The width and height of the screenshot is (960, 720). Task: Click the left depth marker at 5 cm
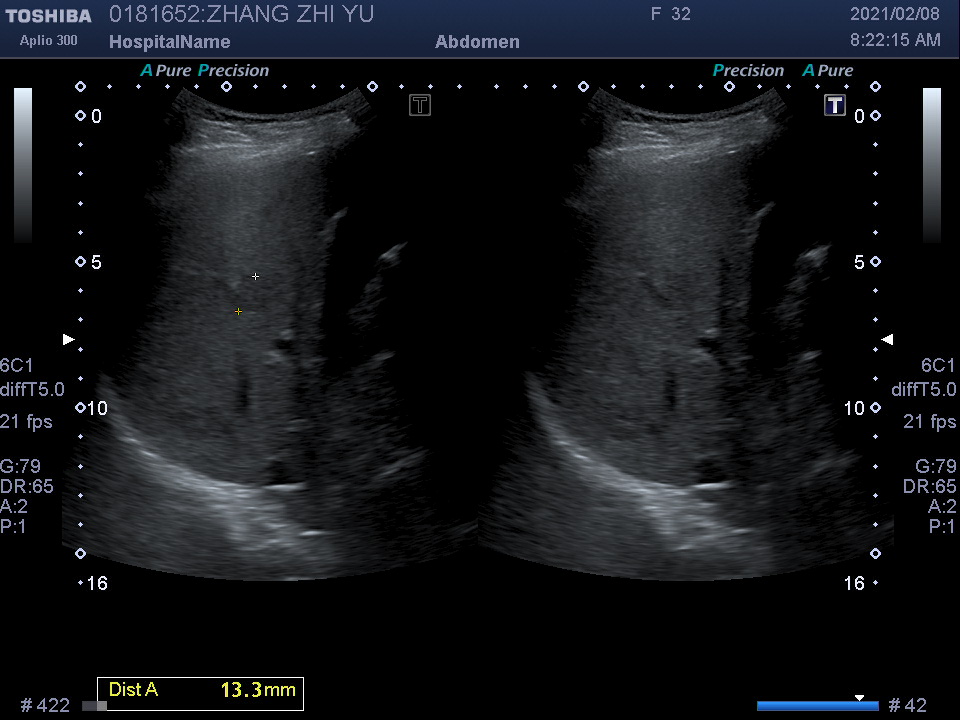tap(81, 262)
